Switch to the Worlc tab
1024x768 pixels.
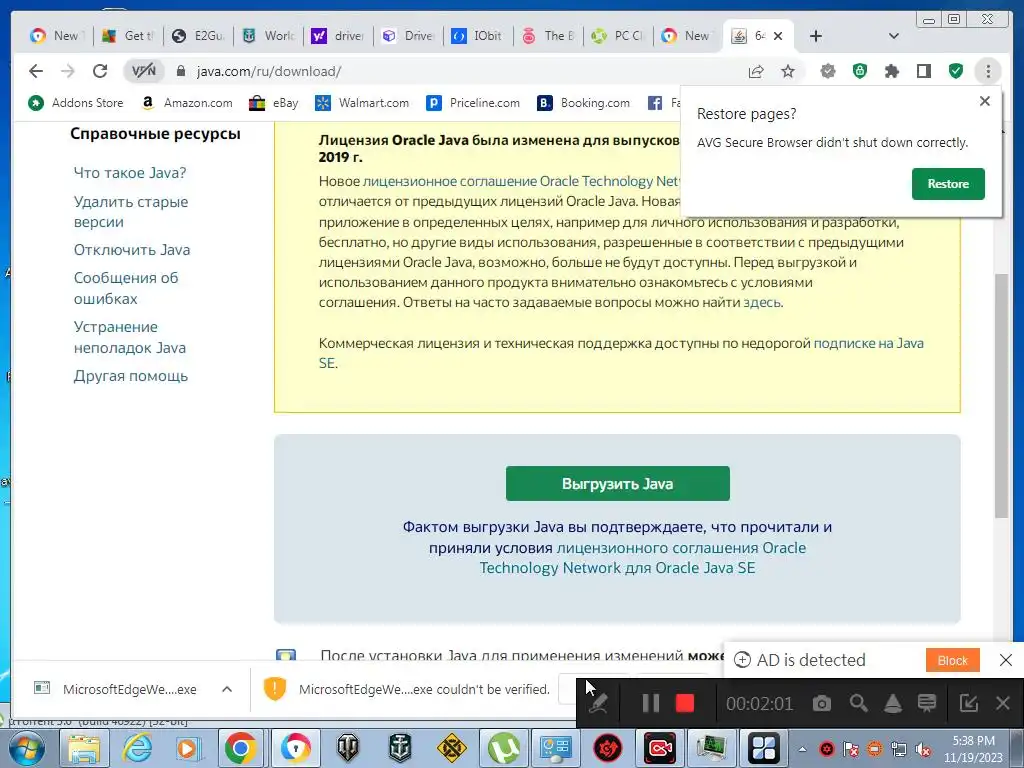tap(268, 36)
